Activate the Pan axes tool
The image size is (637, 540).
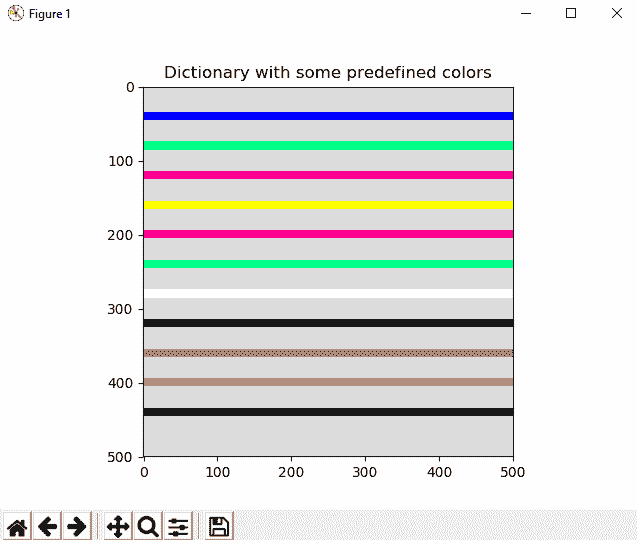click(118, 526)
